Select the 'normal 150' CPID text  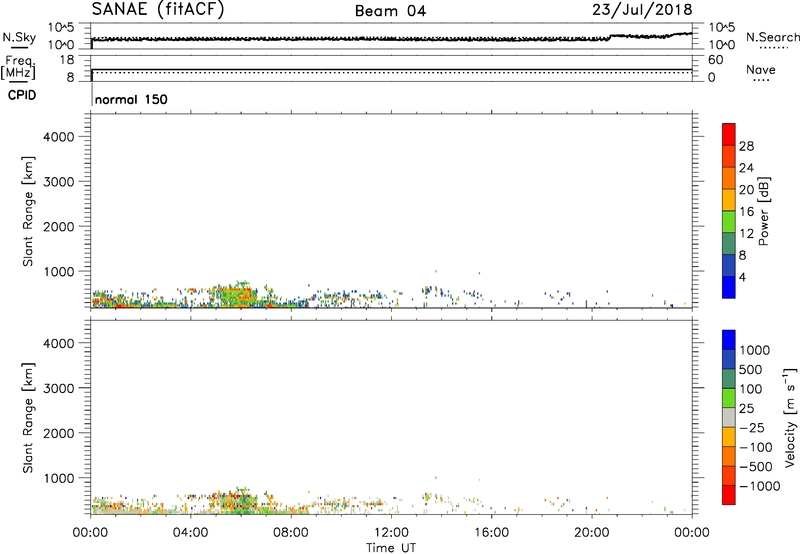pos(131,99)
